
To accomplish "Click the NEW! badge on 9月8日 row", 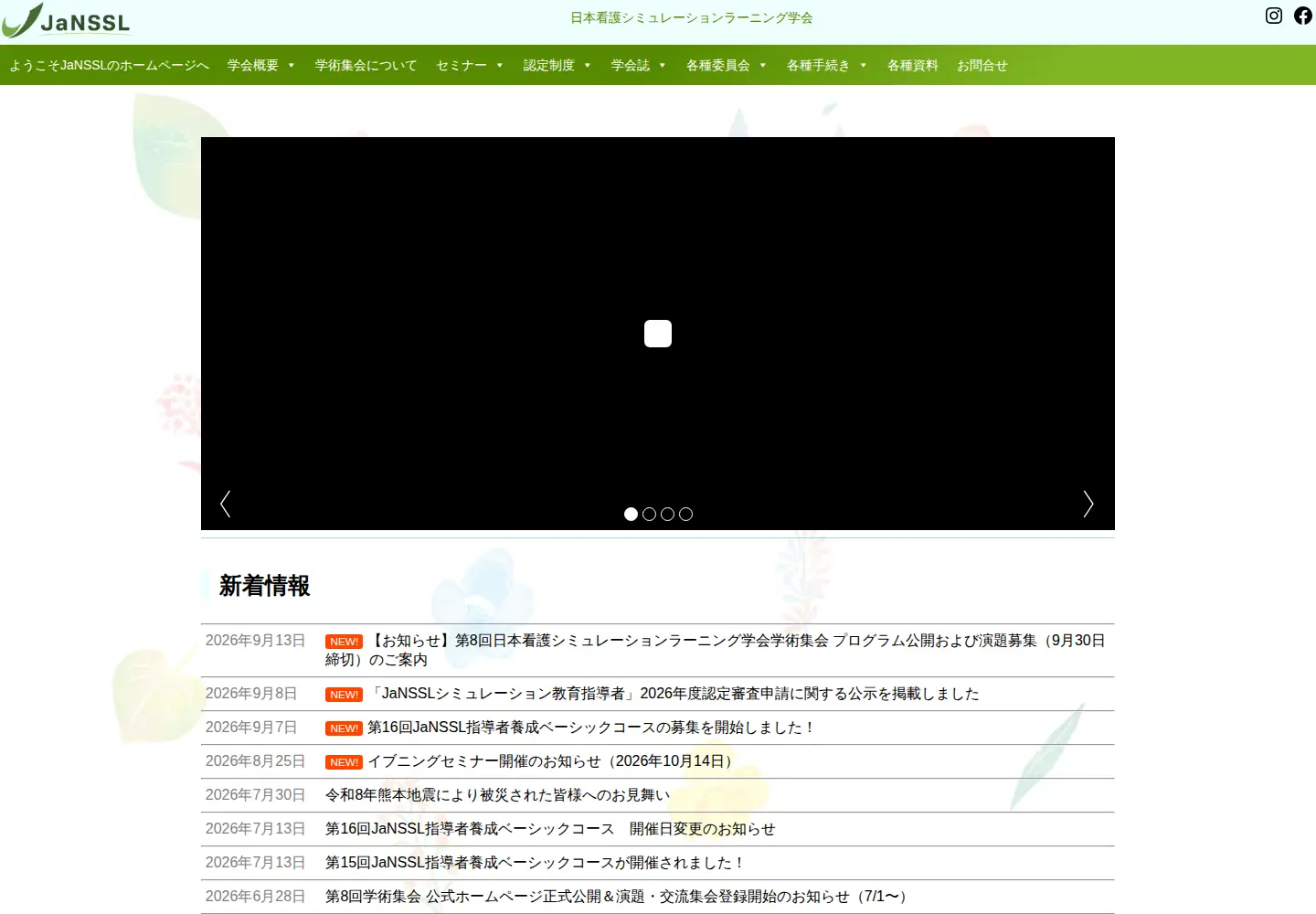I will (344, 695).
